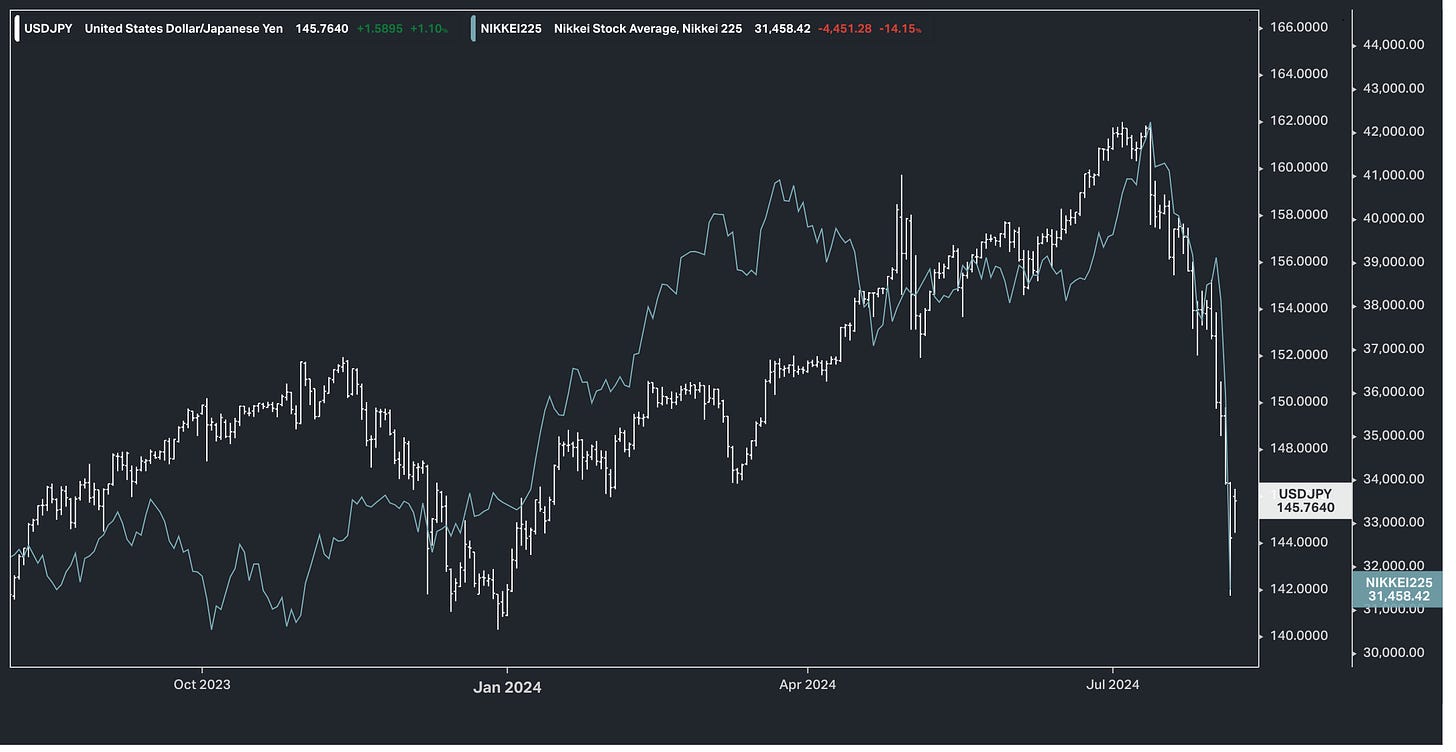Image resolution: width=1456 pixels, height=752 pixels.
Task: Click 41,000.00 on the Nikkei axis
Action: tap(1393, 175)
